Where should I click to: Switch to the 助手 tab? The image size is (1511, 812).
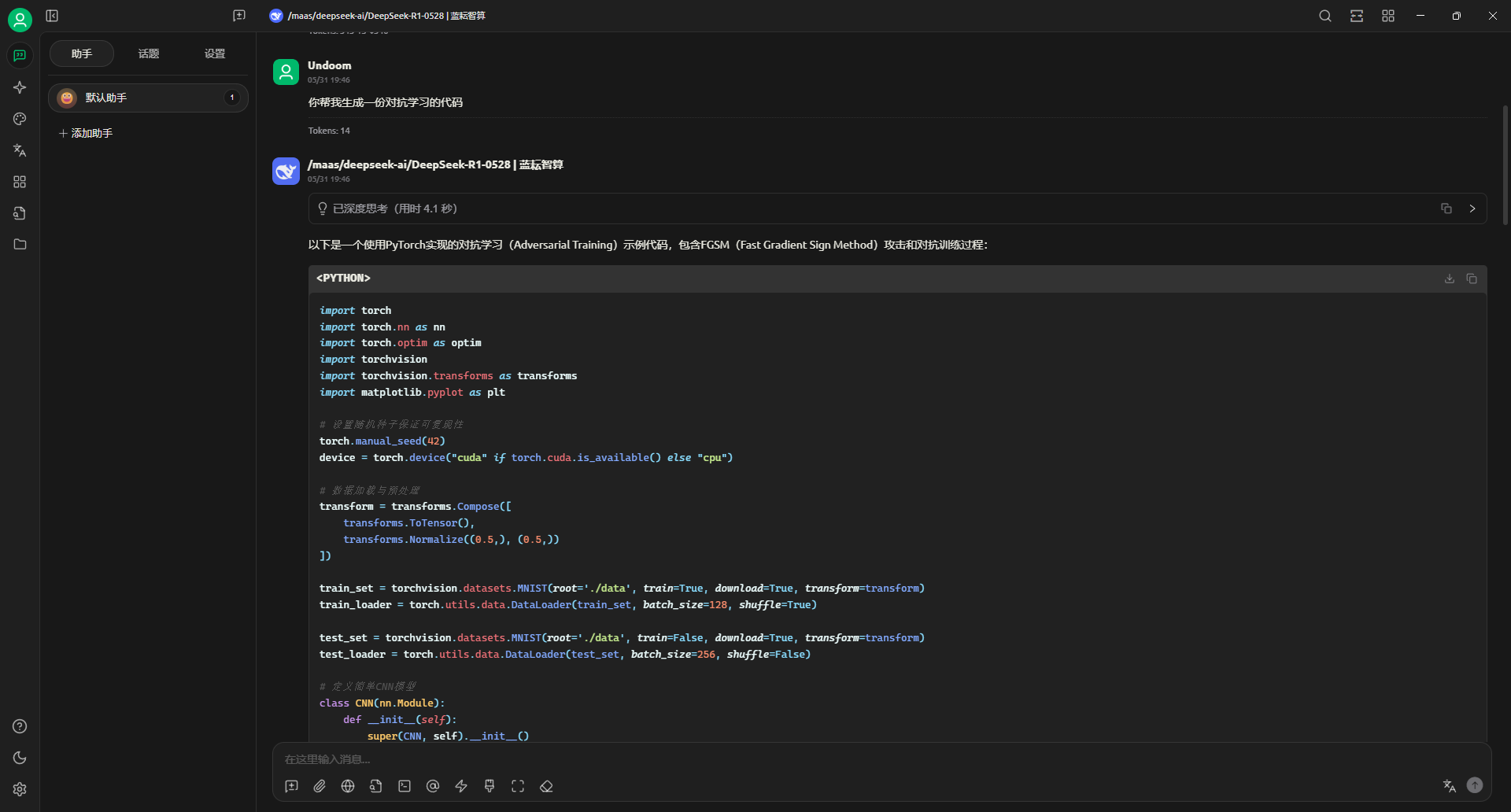82,54
